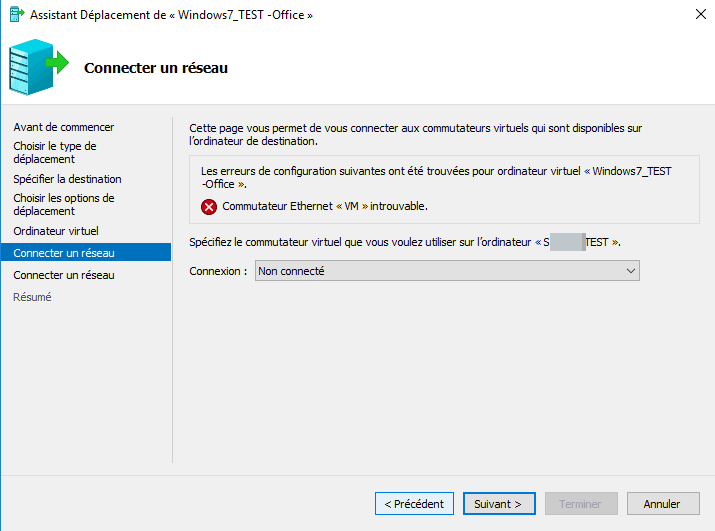Click the < Précédent button

[x=414, y=504]
